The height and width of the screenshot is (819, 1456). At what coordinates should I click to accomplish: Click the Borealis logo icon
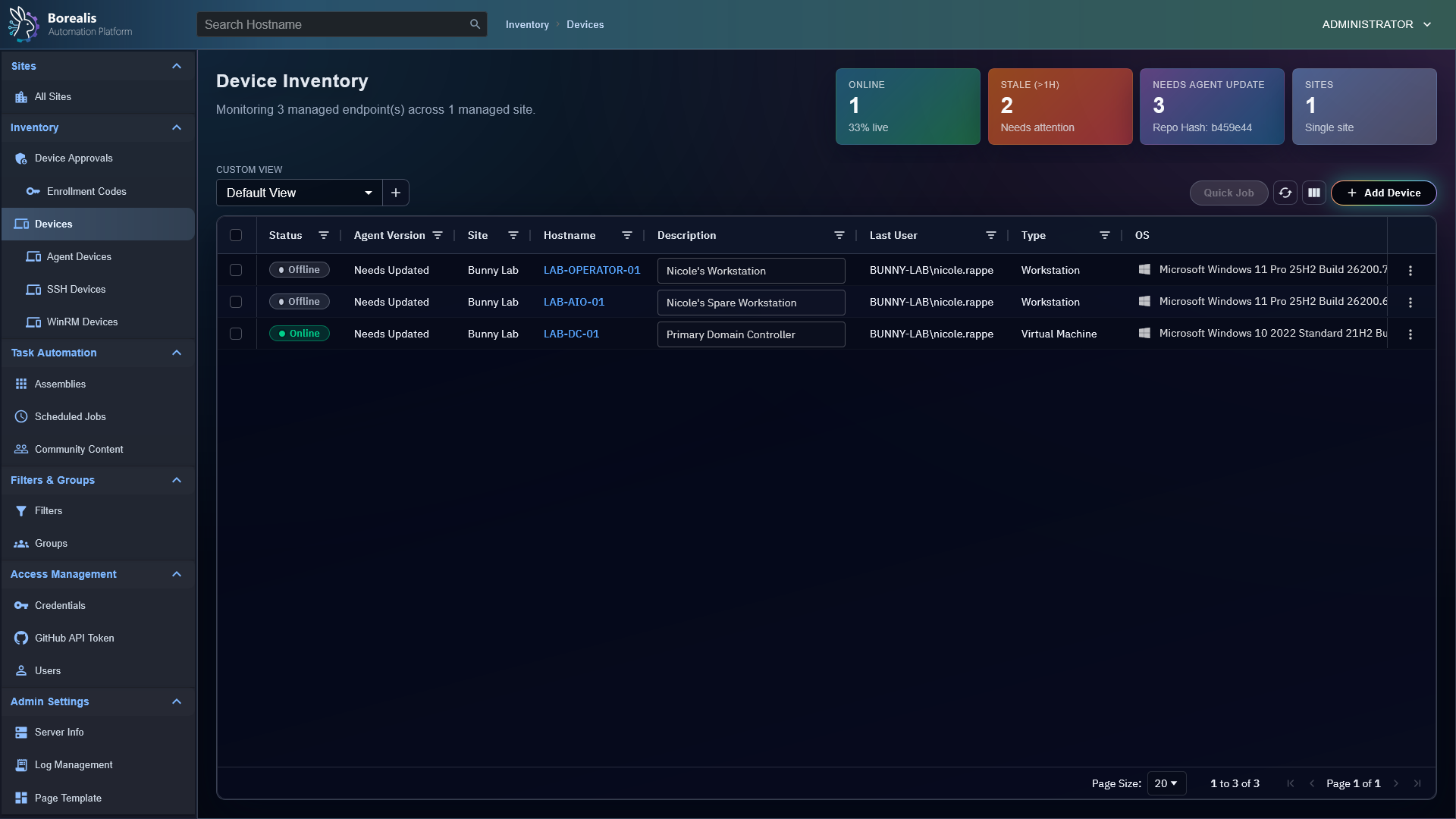[x=23, y=24]
